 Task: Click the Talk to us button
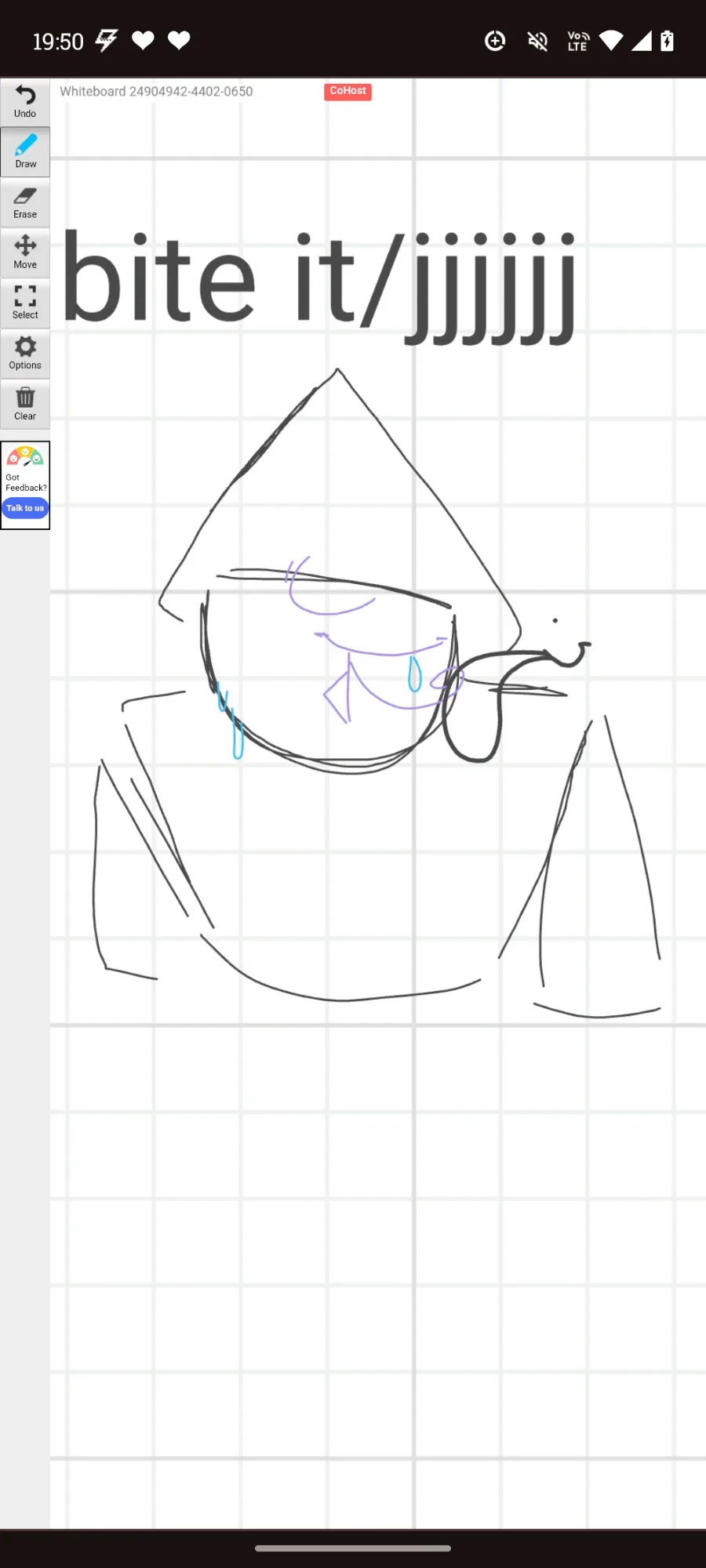click(25, 508)
